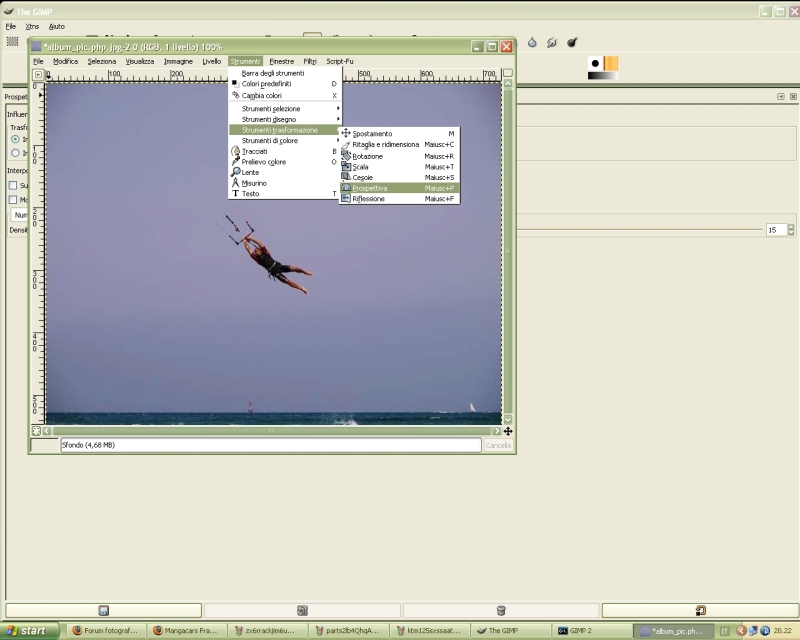Click the Cancella button in status bar

click(x=498, y=445)
